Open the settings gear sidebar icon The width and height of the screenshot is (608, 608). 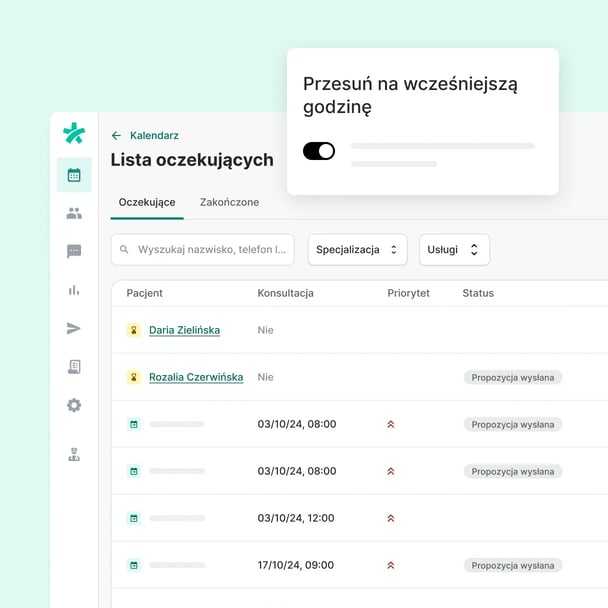(x=74, y=405)
